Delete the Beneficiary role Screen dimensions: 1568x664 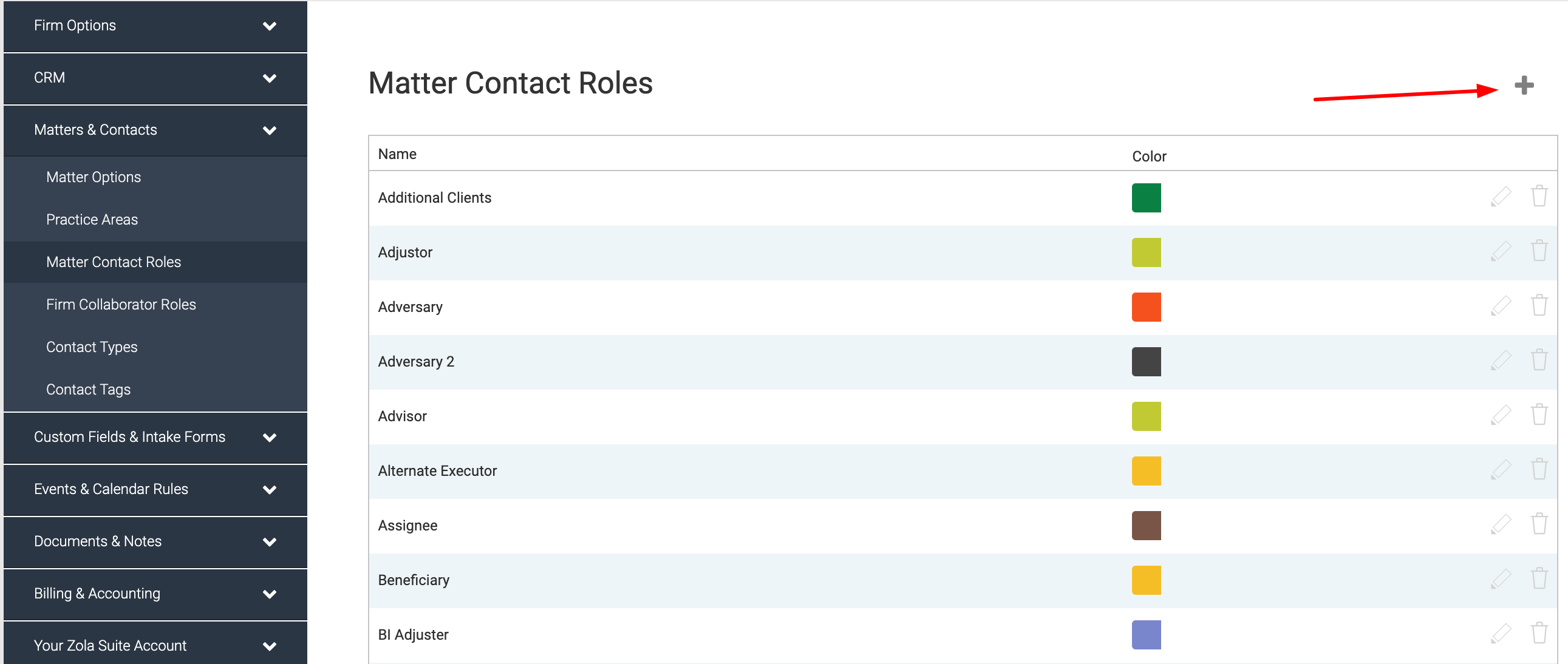coord(1539,579)
